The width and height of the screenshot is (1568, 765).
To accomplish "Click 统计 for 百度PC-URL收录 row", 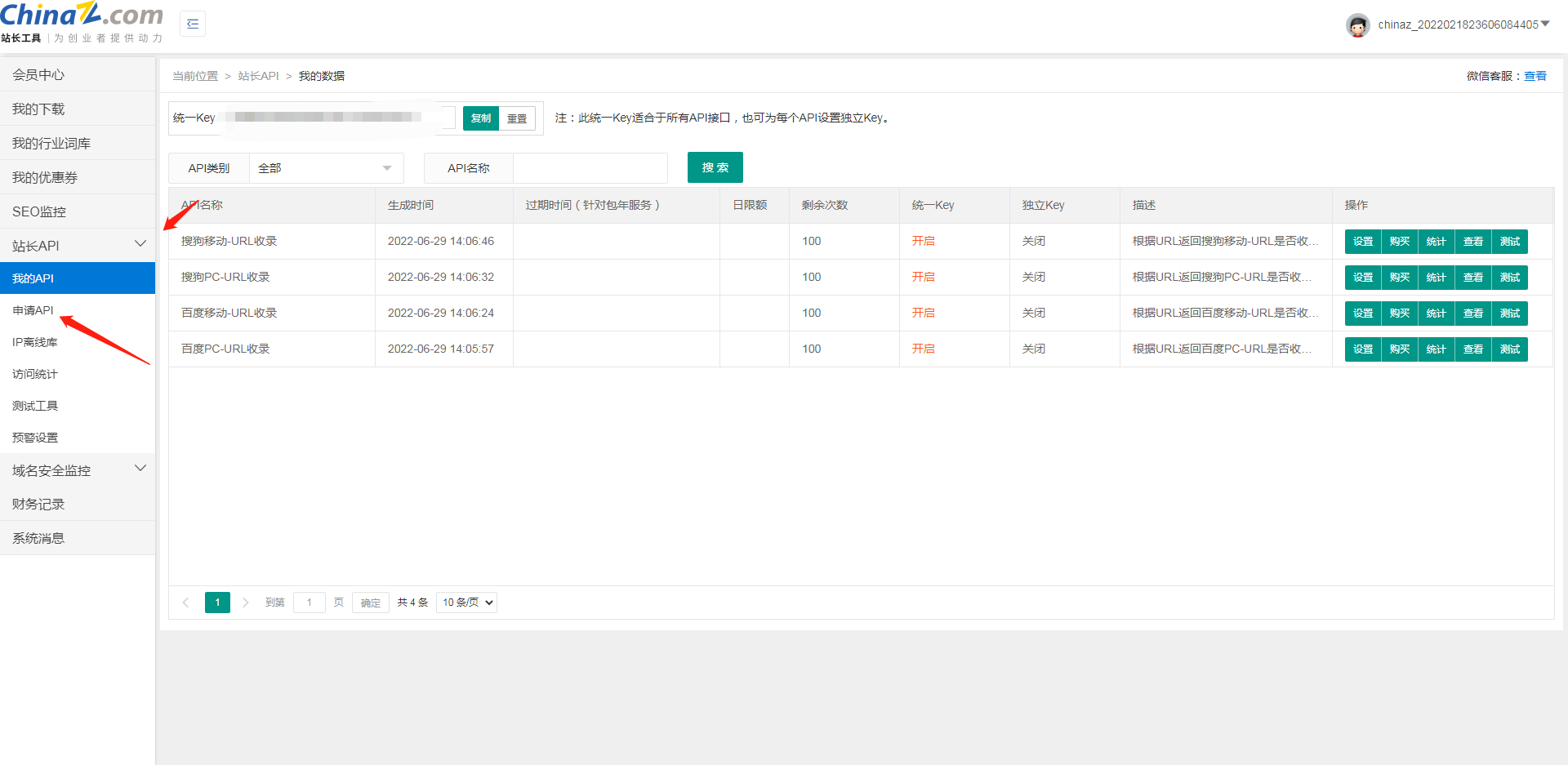I will tap(1437, 349).
